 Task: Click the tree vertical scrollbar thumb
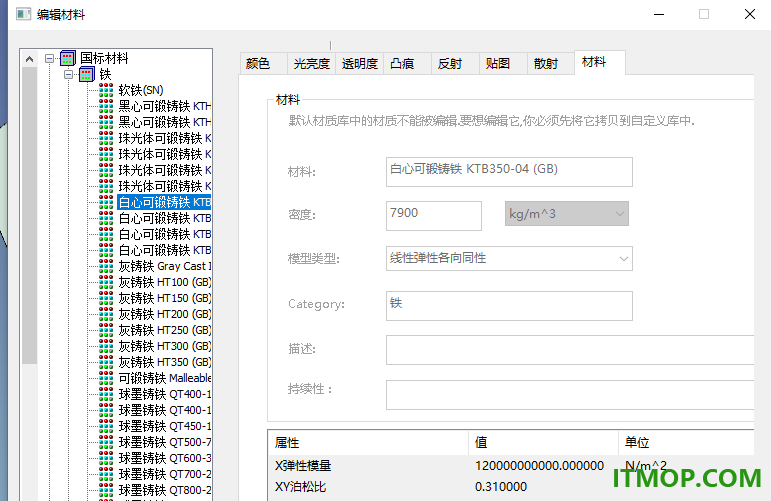click(30, 215)
